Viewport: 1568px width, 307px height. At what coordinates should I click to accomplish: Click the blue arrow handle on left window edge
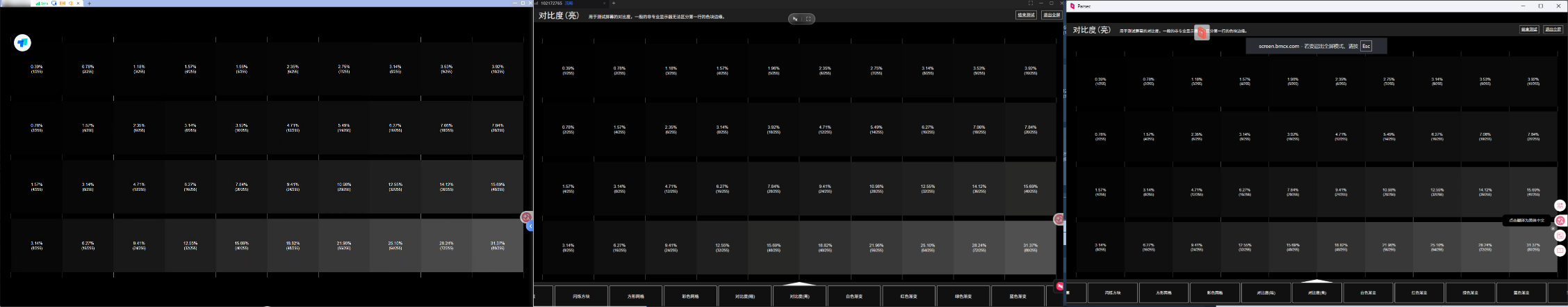coord(530,226)
